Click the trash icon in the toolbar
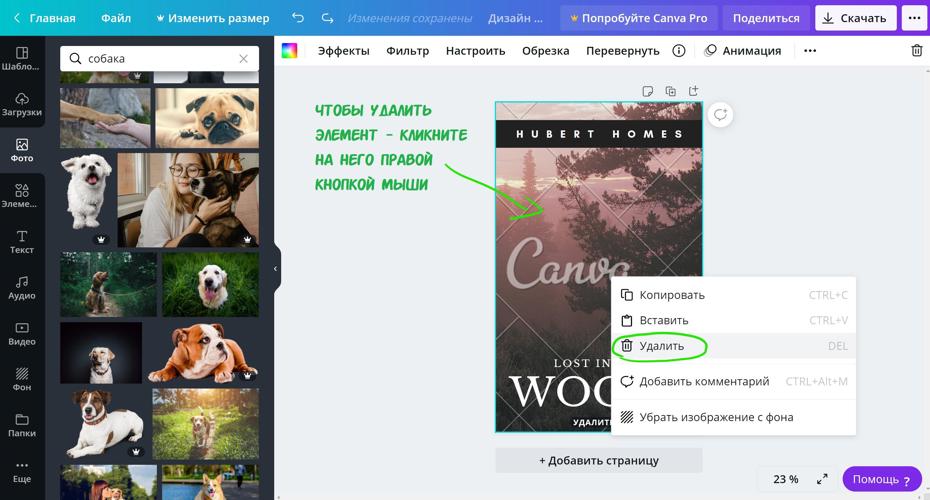This screenshot has width=930, height=500. tap(916, 51)
